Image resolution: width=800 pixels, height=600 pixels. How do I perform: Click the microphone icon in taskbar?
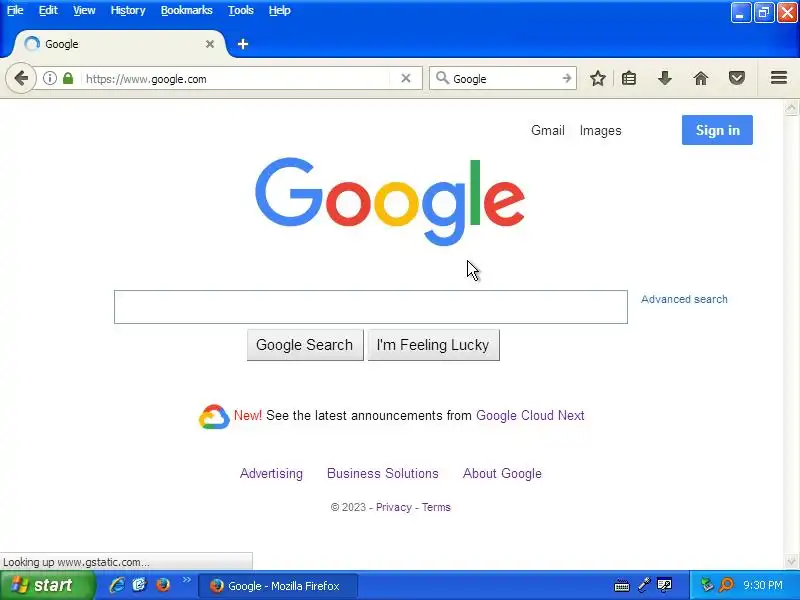pyautogui.click(x=644, y=585)
